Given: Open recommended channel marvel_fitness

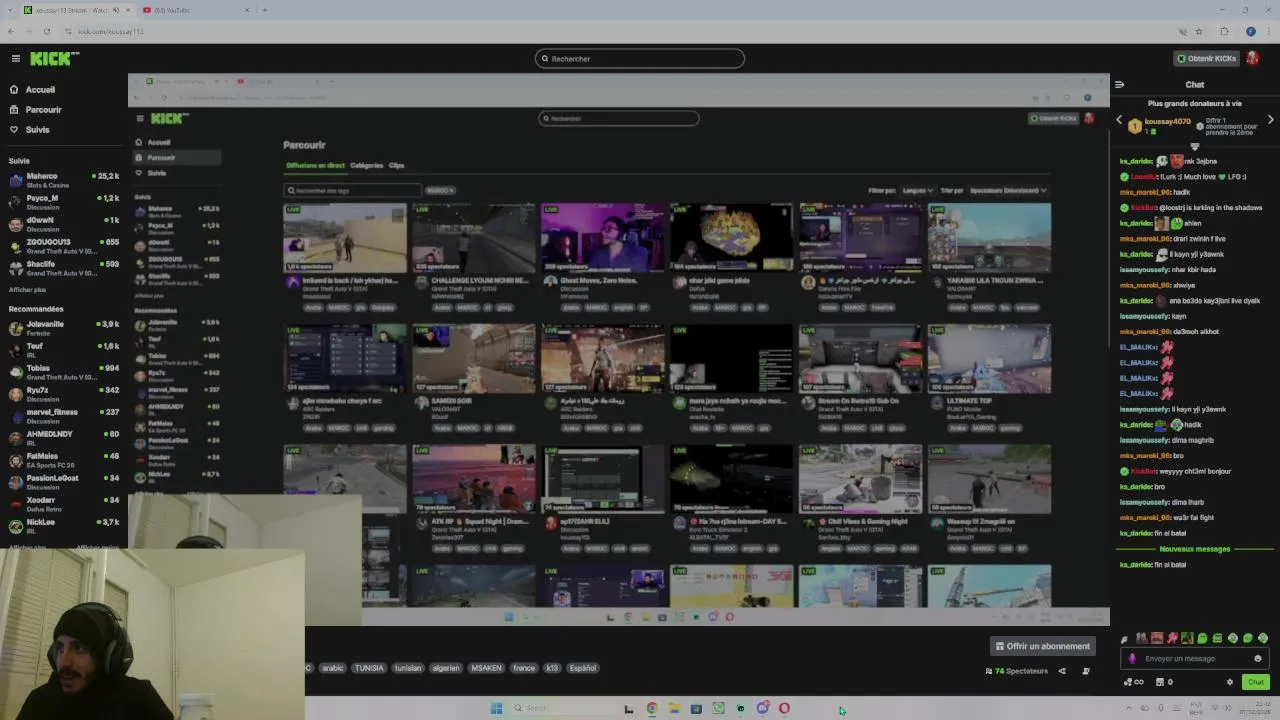Looking at the screenshot, I should (x=64, y=416).
